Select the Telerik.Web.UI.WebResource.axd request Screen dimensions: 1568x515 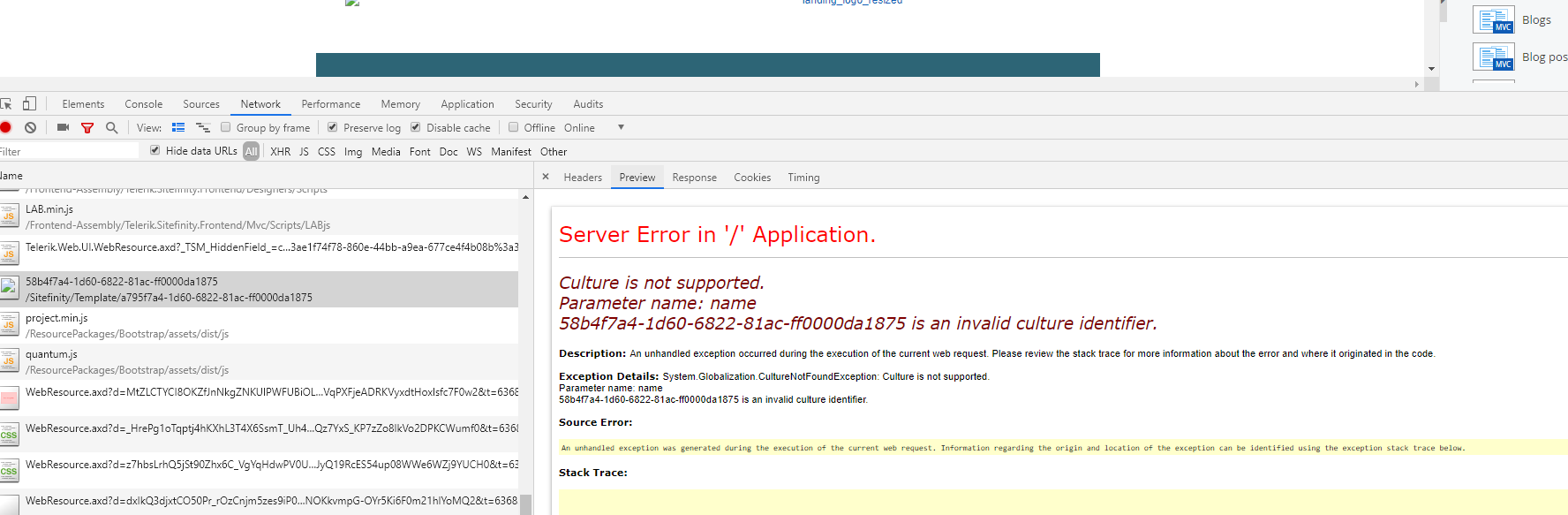(x=260, y=254)
